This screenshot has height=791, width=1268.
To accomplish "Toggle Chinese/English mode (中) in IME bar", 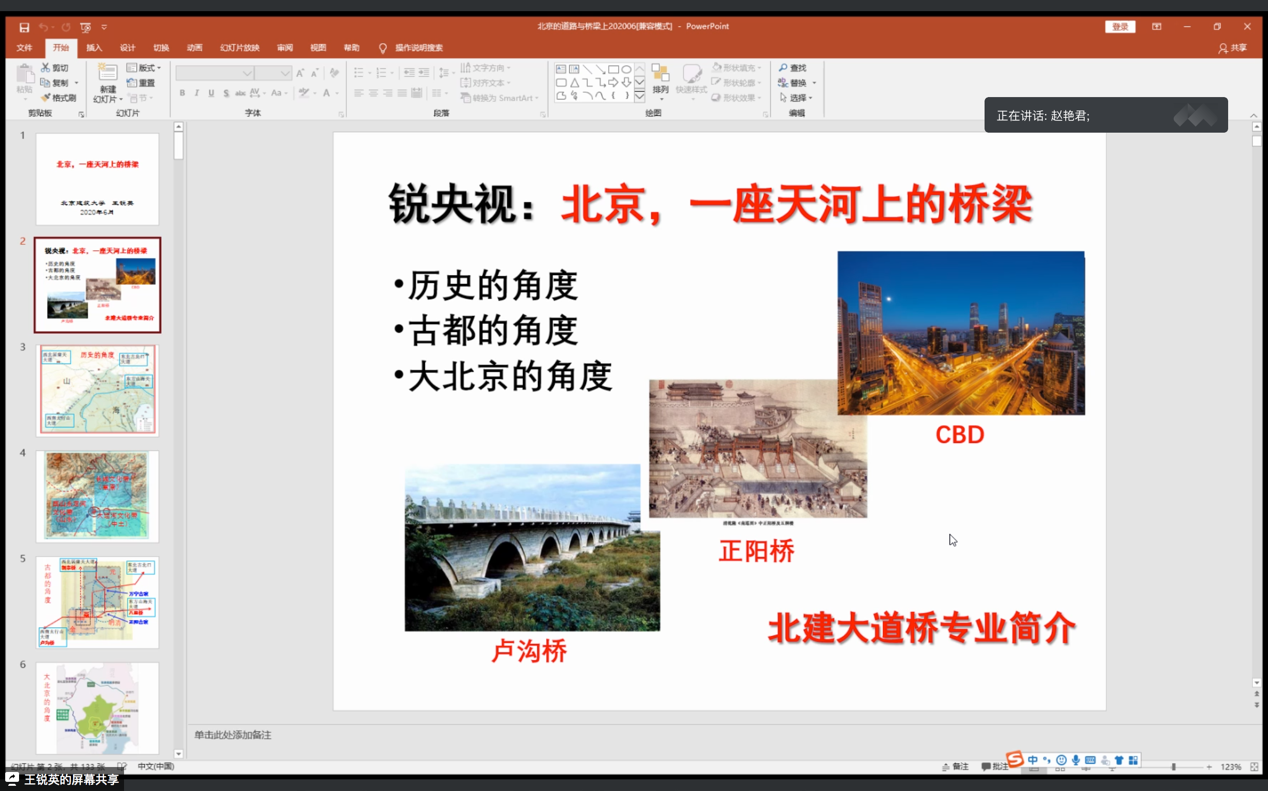I will (1032, 761).
